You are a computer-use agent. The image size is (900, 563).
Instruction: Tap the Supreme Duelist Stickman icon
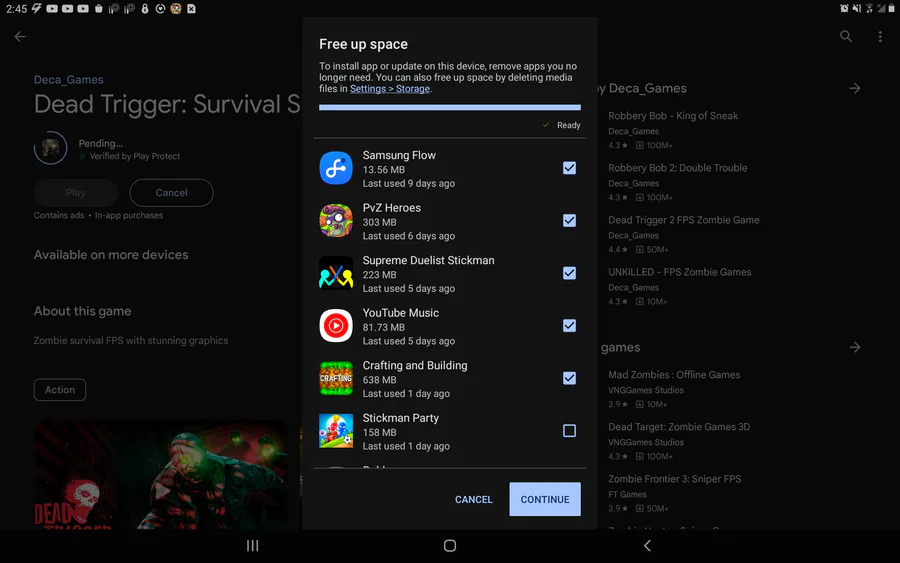pos(336,273)
